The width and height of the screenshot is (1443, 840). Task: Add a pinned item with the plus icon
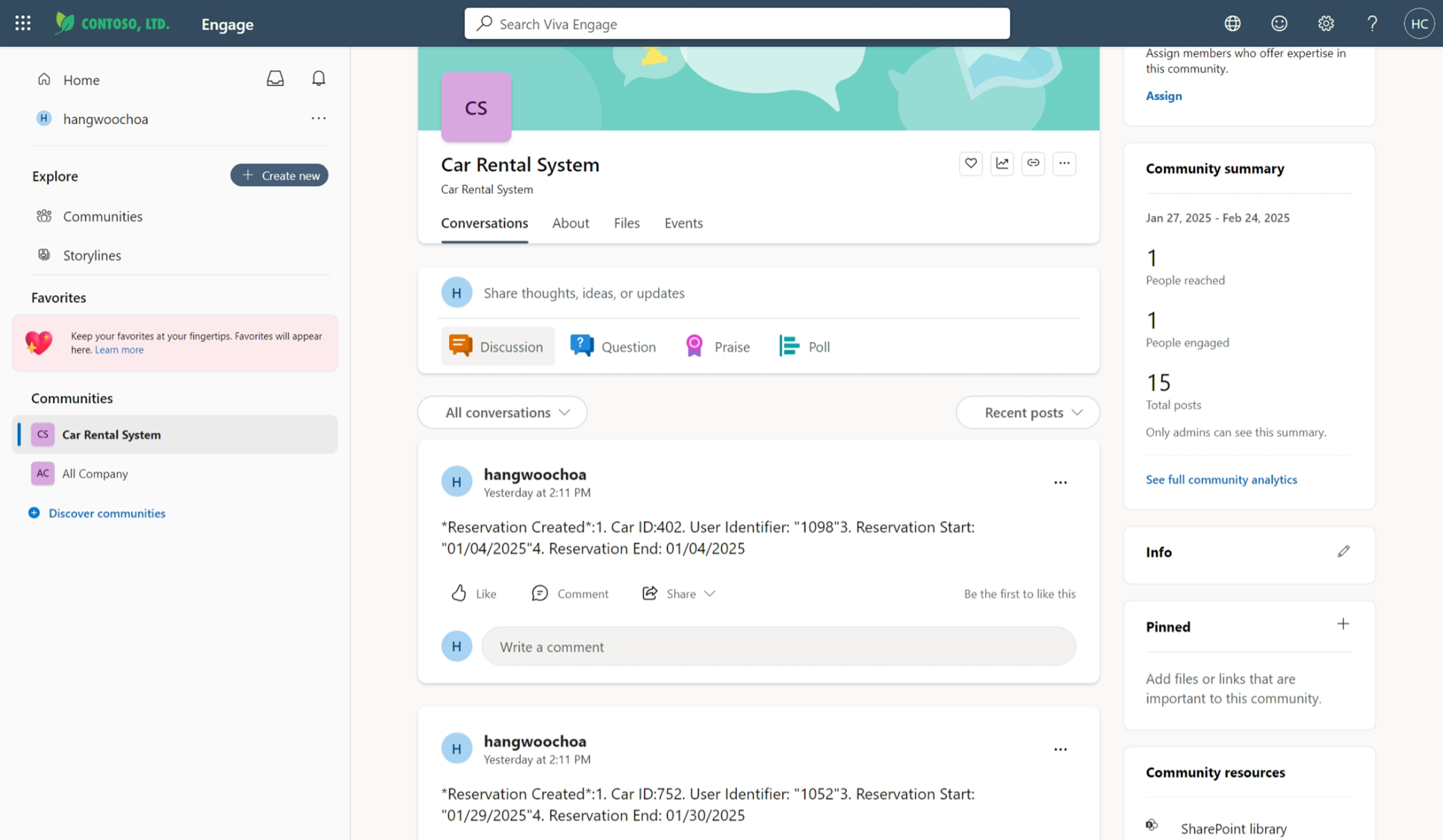1343,624
